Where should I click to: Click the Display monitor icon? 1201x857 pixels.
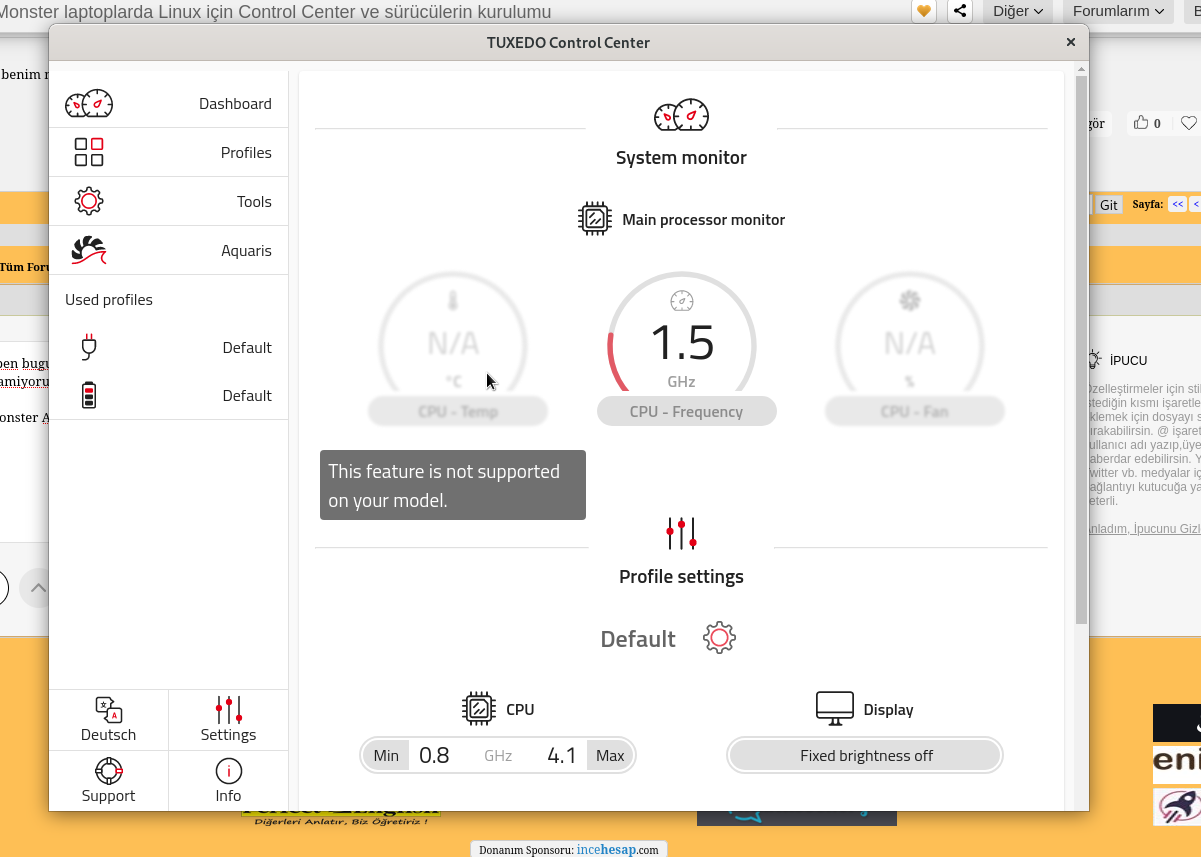[x=835, y=709]
